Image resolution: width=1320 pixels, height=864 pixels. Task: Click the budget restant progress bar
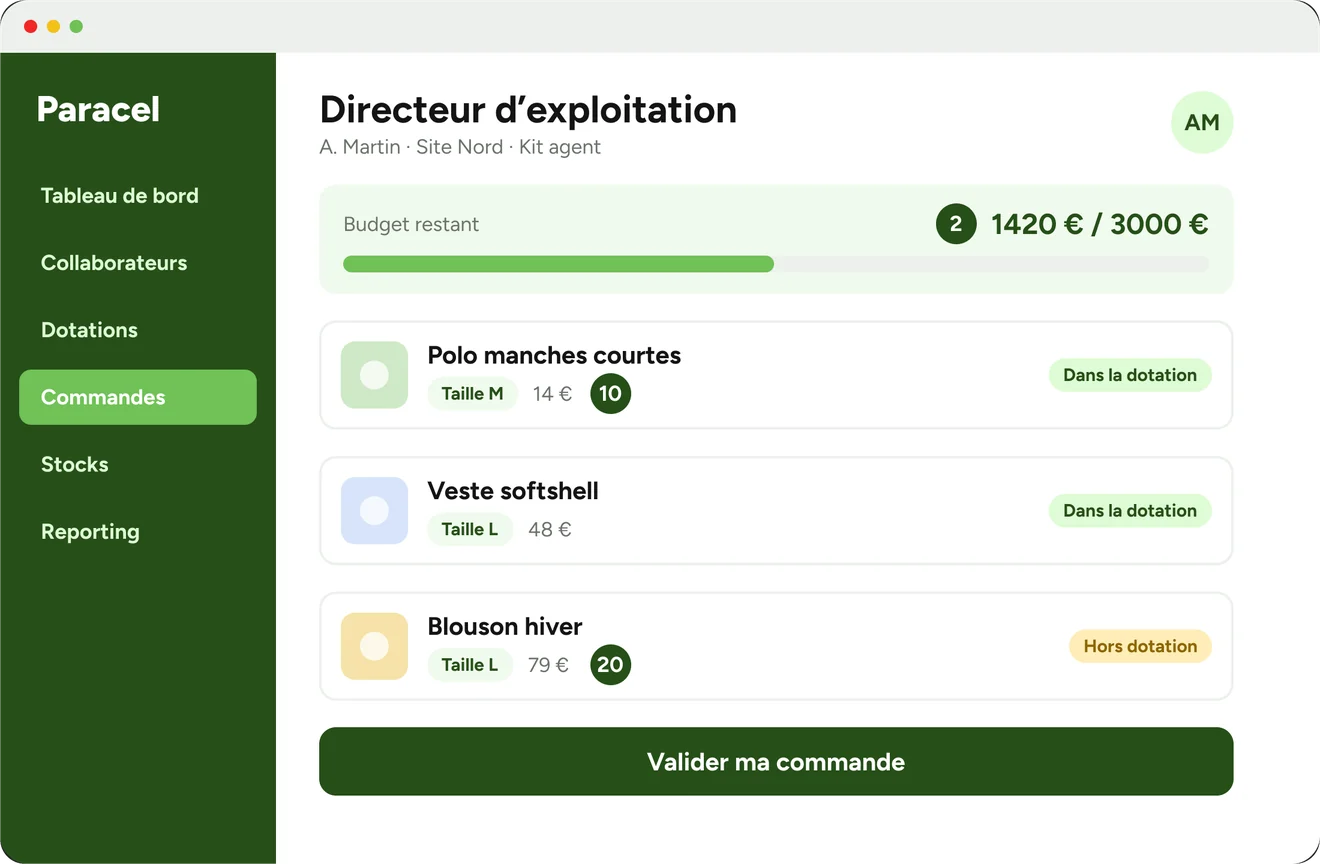tap(776, 264)
